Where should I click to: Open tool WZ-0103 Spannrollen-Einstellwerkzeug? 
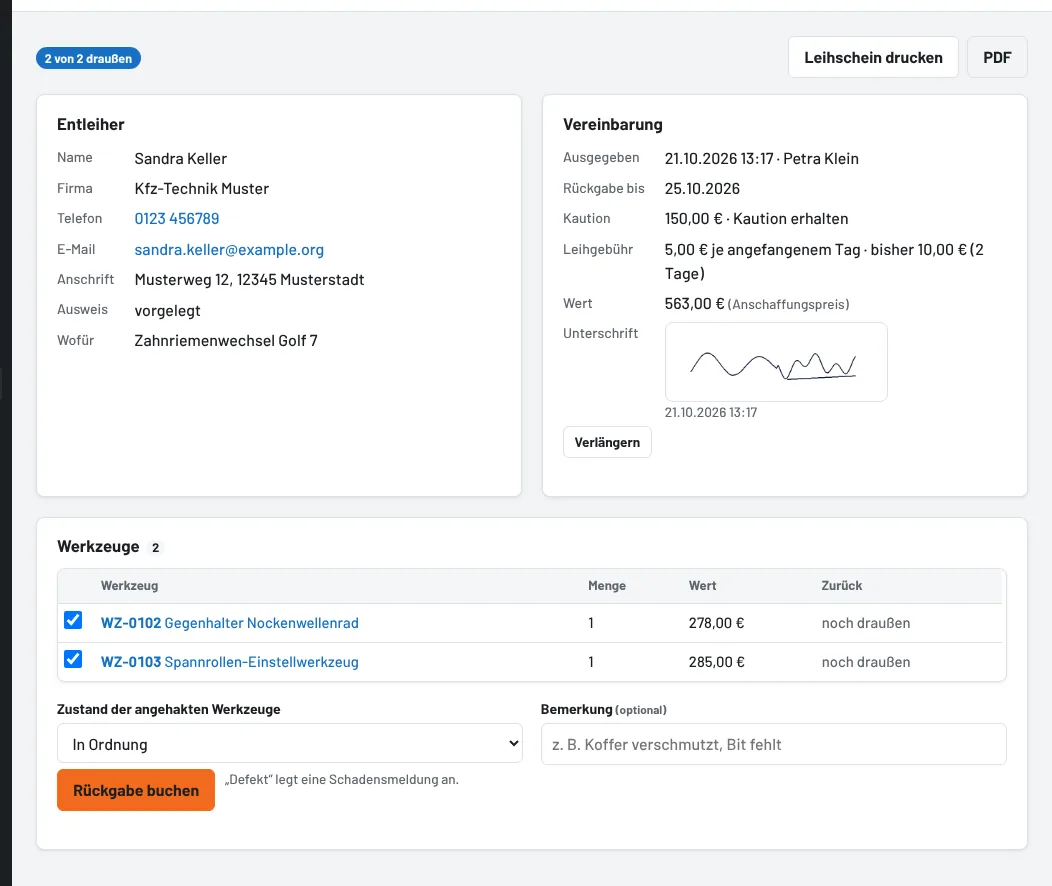click(x=229, y=662)
